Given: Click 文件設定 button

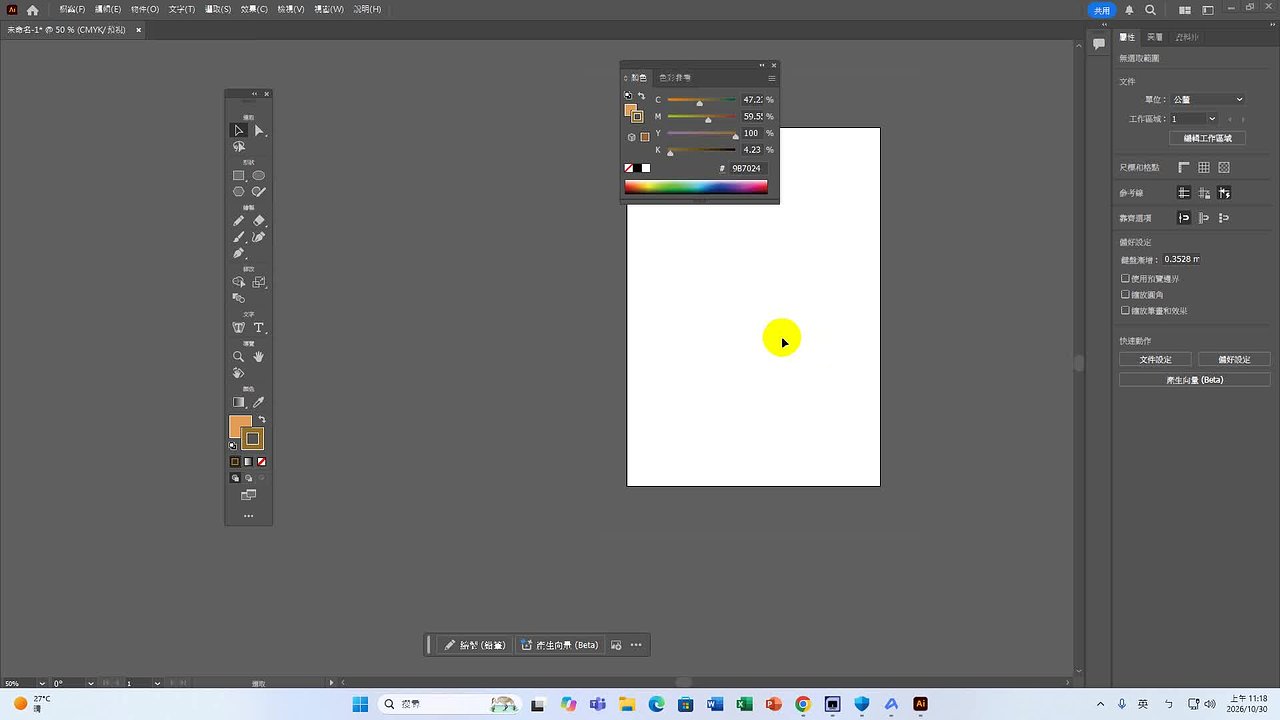Looking at the screenshot, I should point(1155,359).
